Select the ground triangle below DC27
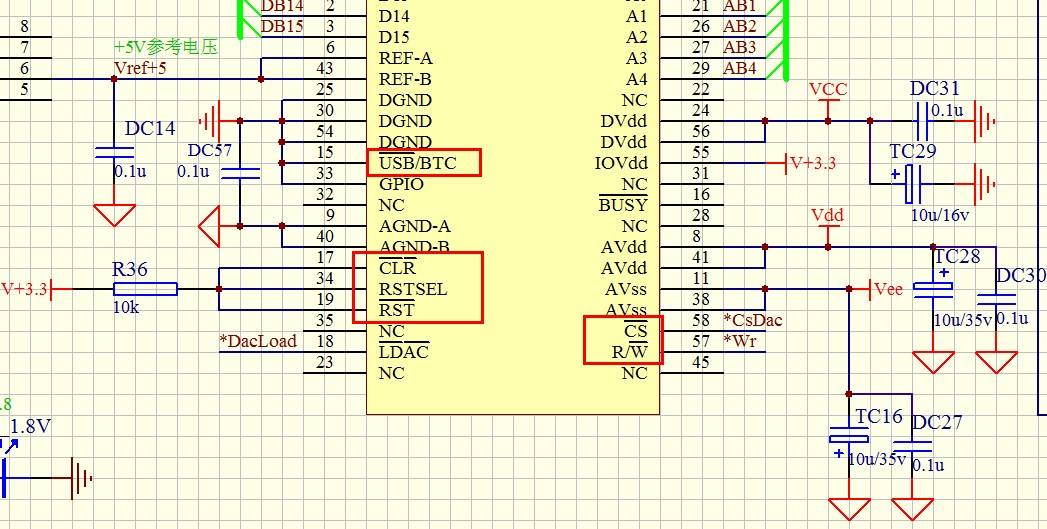This screenshot has width=1047, height=529. pos(912,509)
